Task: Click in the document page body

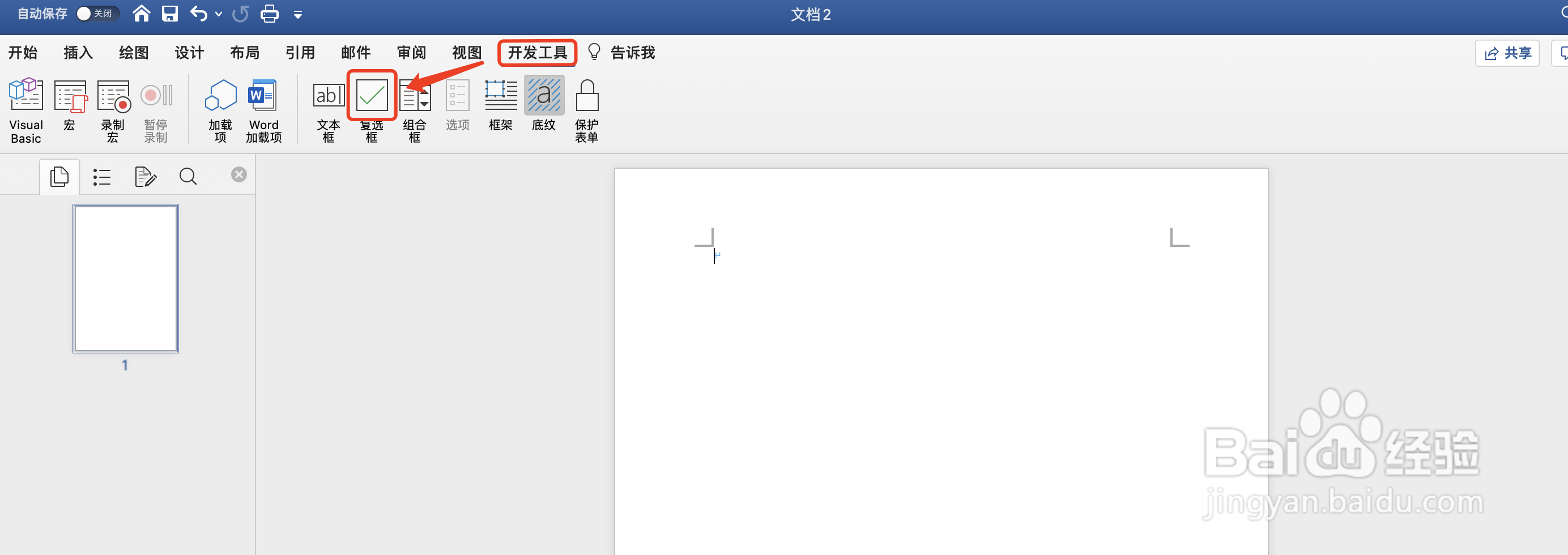Action: click(x=941, y=361)
